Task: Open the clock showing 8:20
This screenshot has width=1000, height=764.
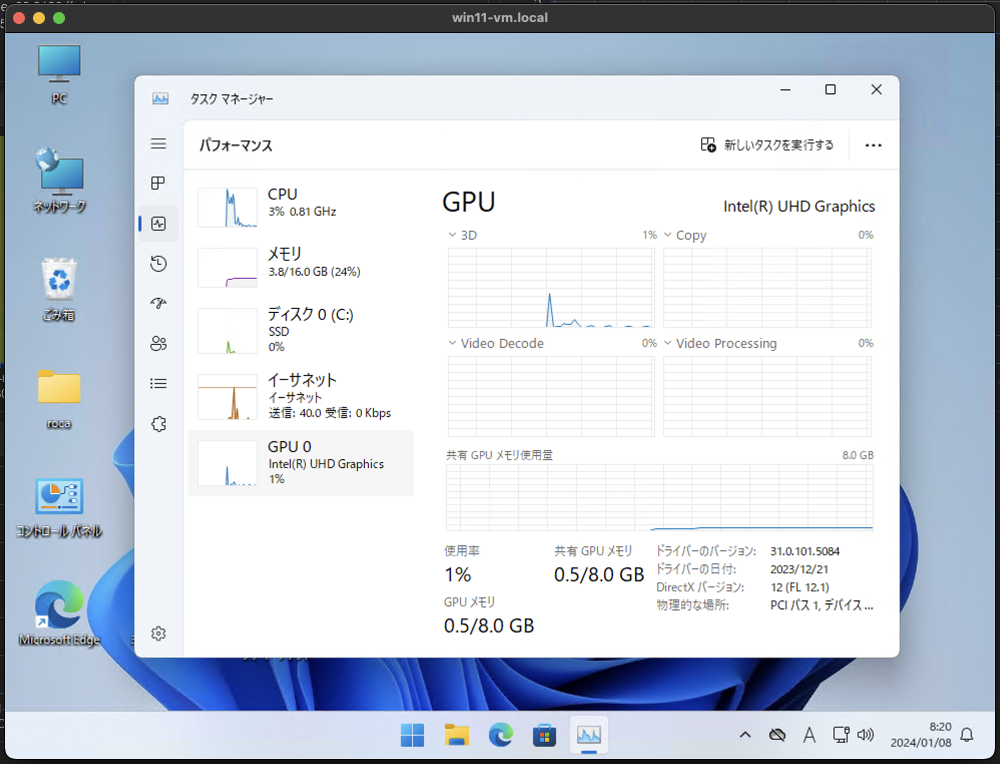Action: tap(921, 735)
